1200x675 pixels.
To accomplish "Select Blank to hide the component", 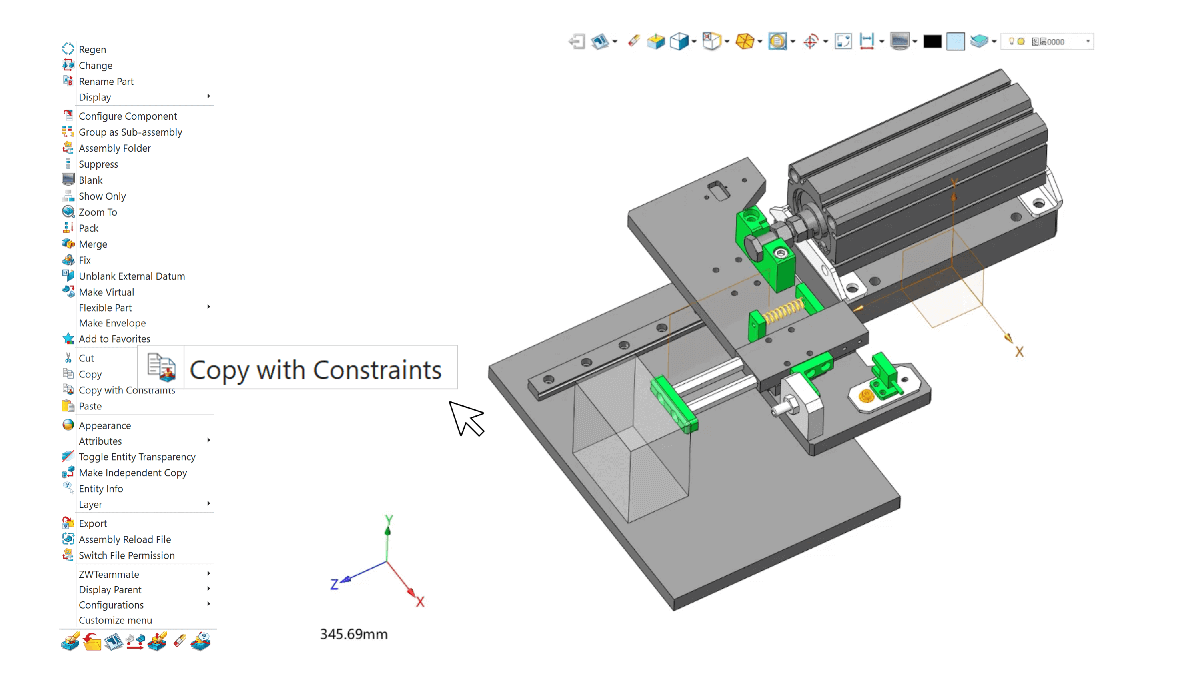I will pos(91,180).
